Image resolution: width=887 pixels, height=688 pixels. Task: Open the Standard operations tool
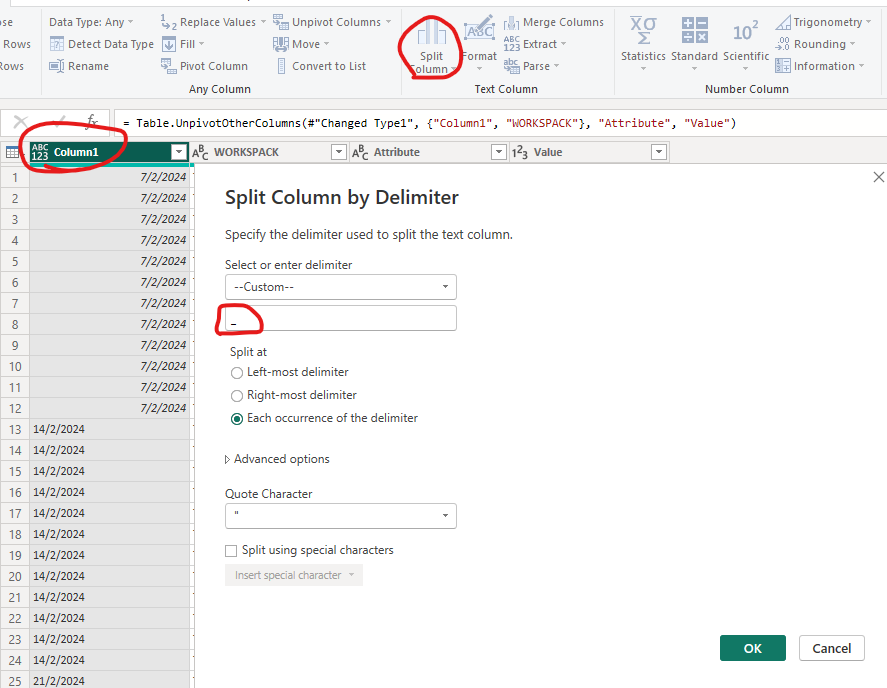(x=694, y=44)
